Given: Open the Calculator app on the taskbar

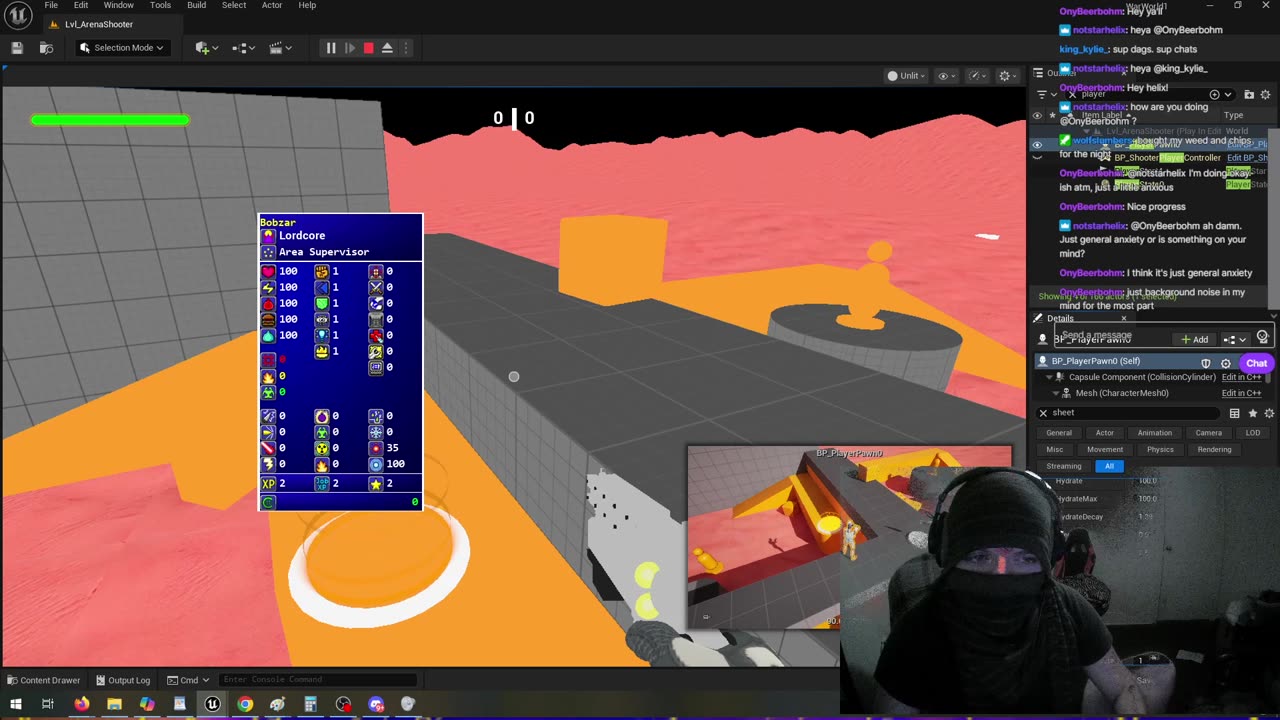Looking at the screenshot, I should coord(310,704).
